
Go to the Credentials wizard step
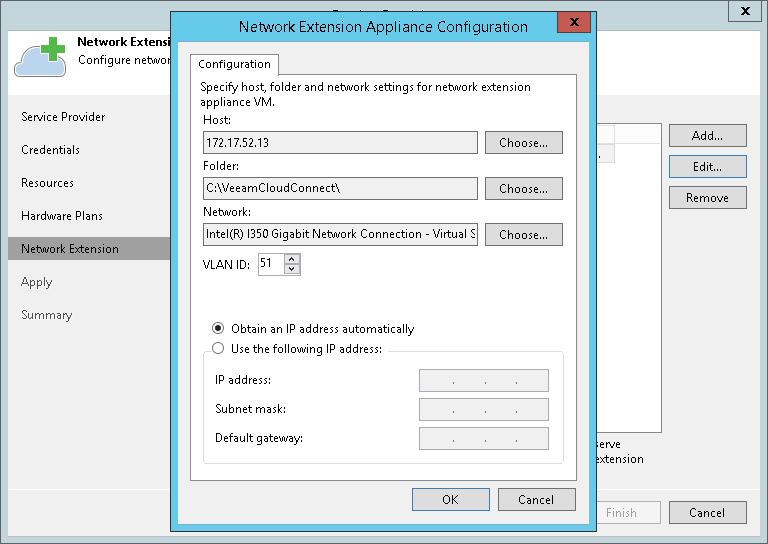point(50,150)
